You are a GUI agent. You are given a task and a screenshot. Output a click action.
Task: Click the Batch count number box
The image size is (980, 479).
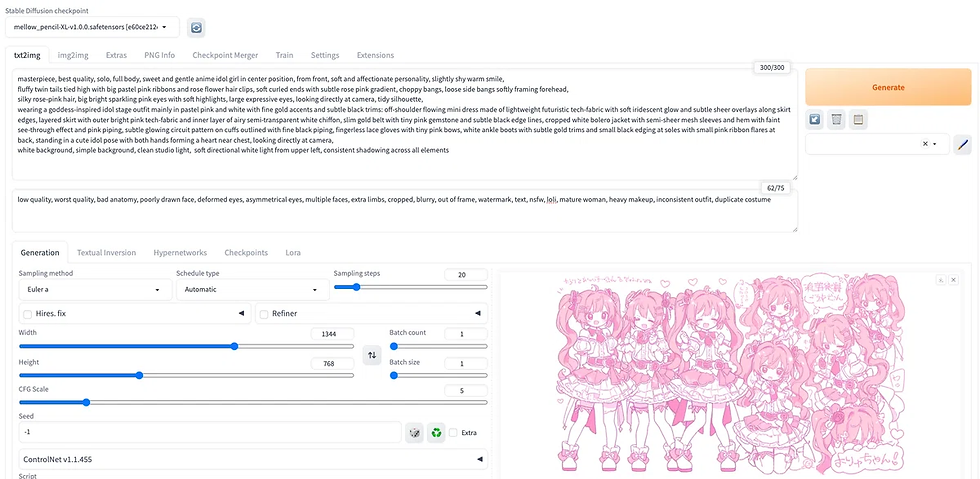(466, 334)
